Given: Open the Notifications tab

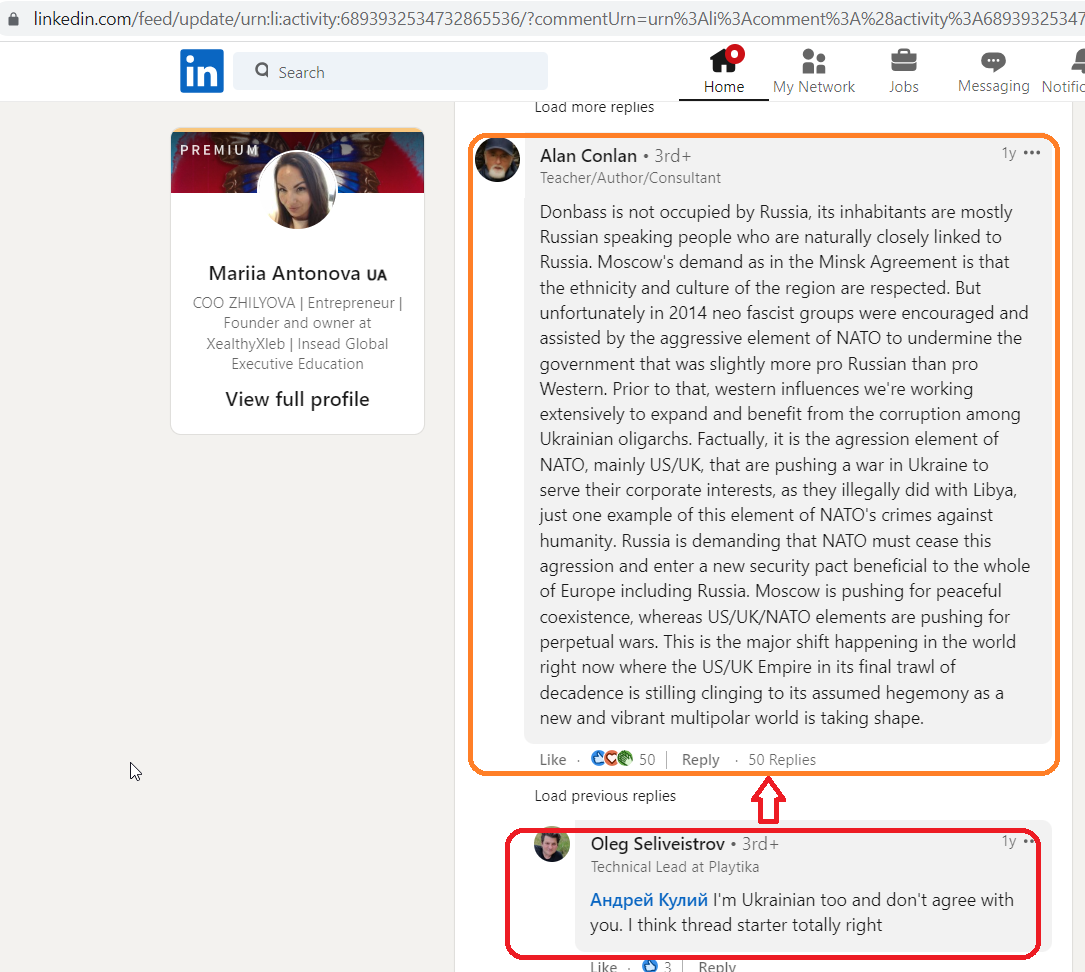Looking at the screenshot, I should pos(1064,71).
